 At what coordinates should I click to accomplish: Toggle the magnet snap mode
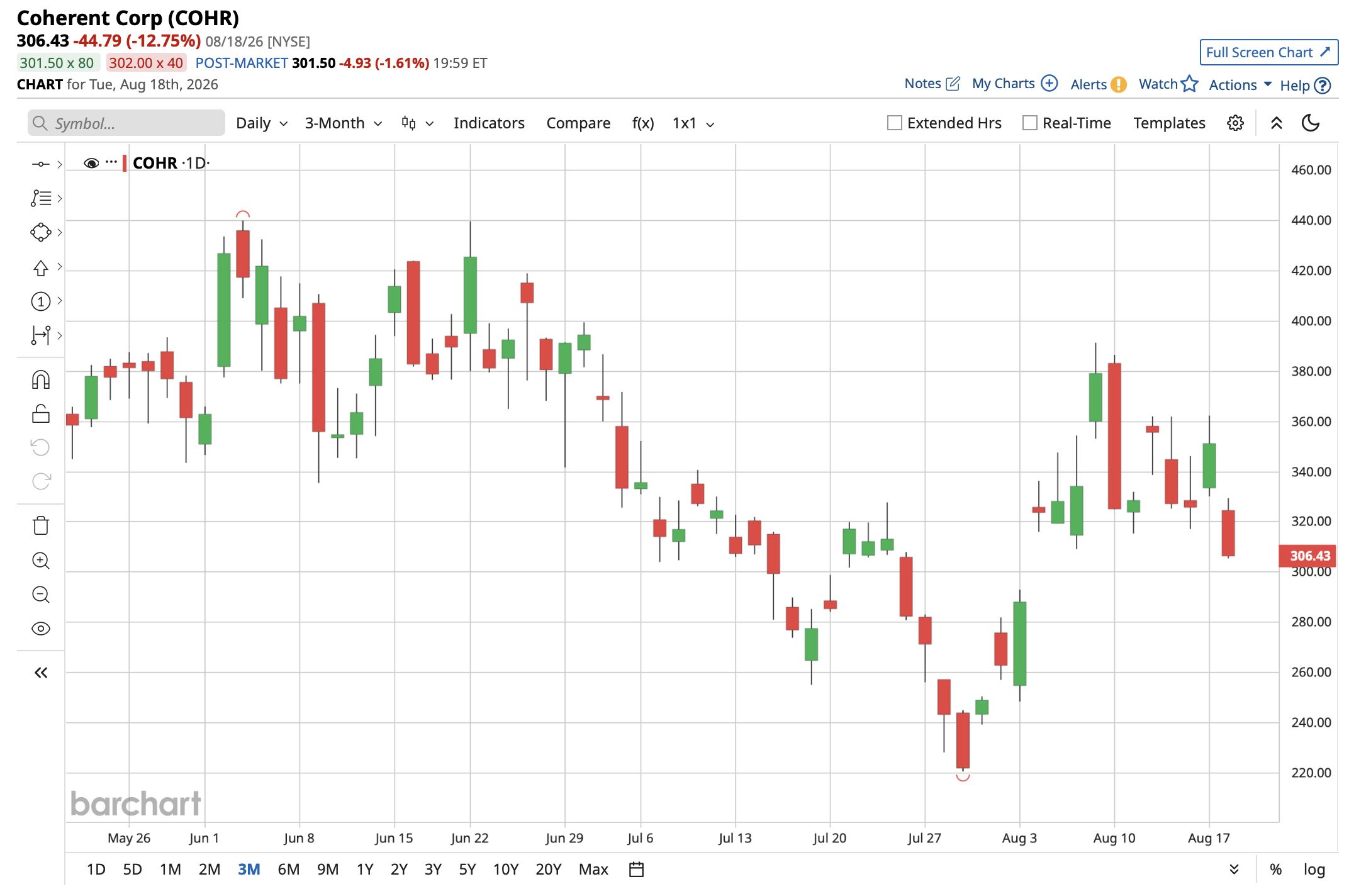coord(41,379)
